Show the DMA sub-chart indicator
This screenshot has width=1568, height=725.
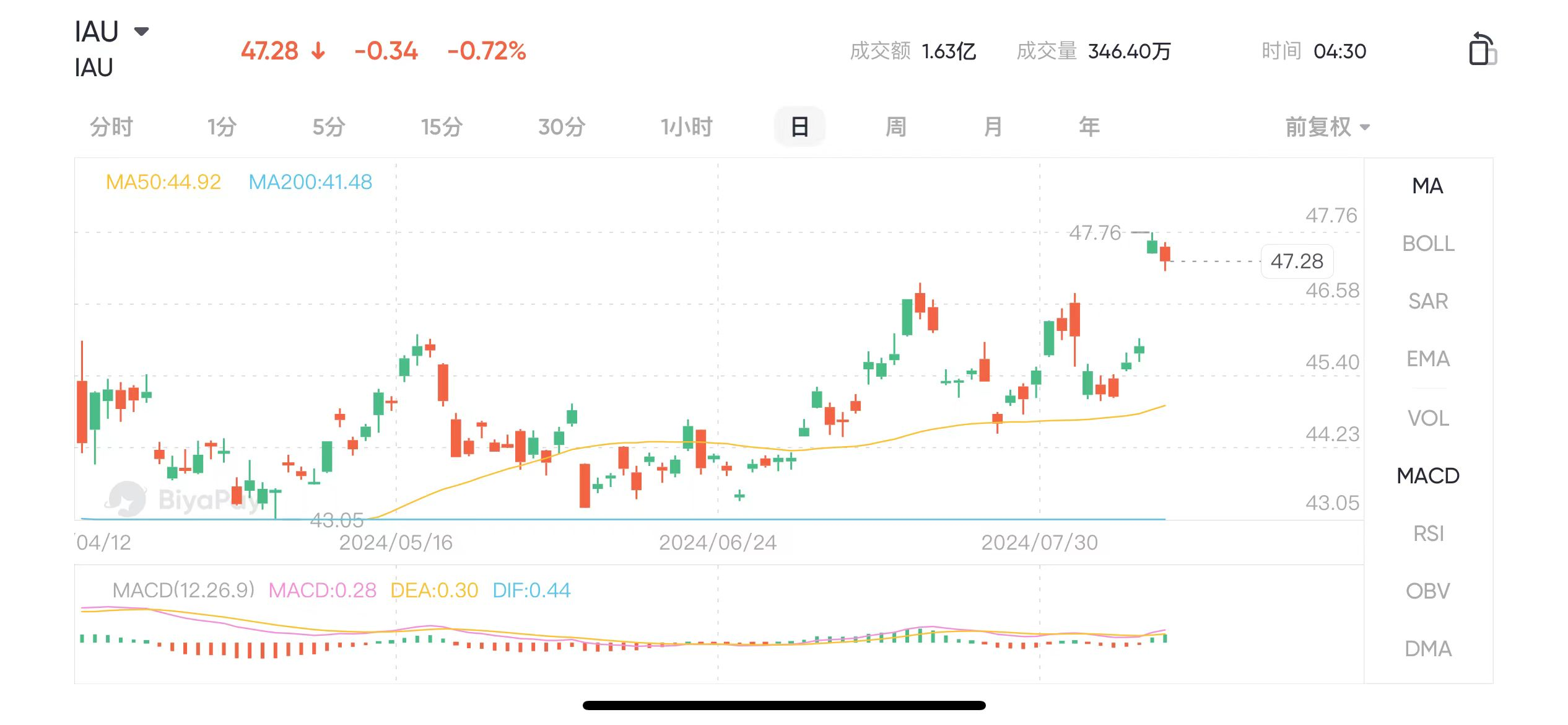coord(1428,649)
